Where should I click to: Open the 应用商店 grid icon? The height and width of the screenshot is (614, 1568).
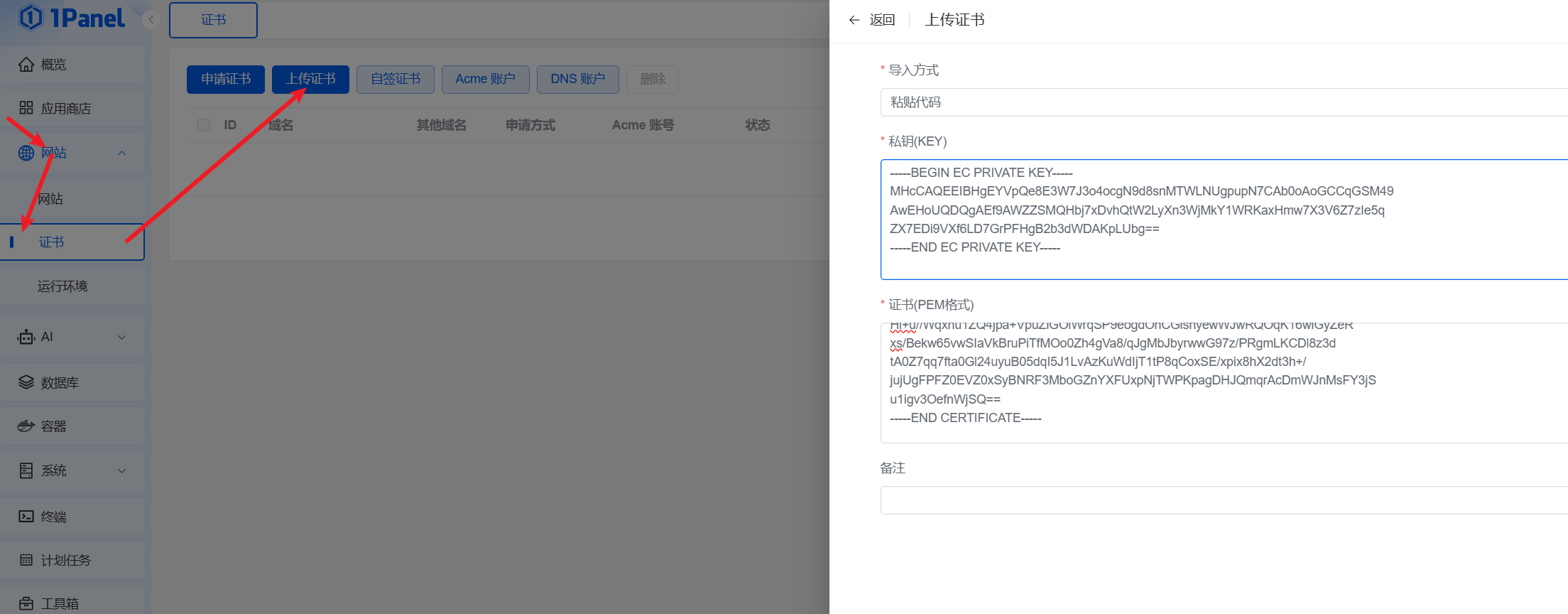26,108
